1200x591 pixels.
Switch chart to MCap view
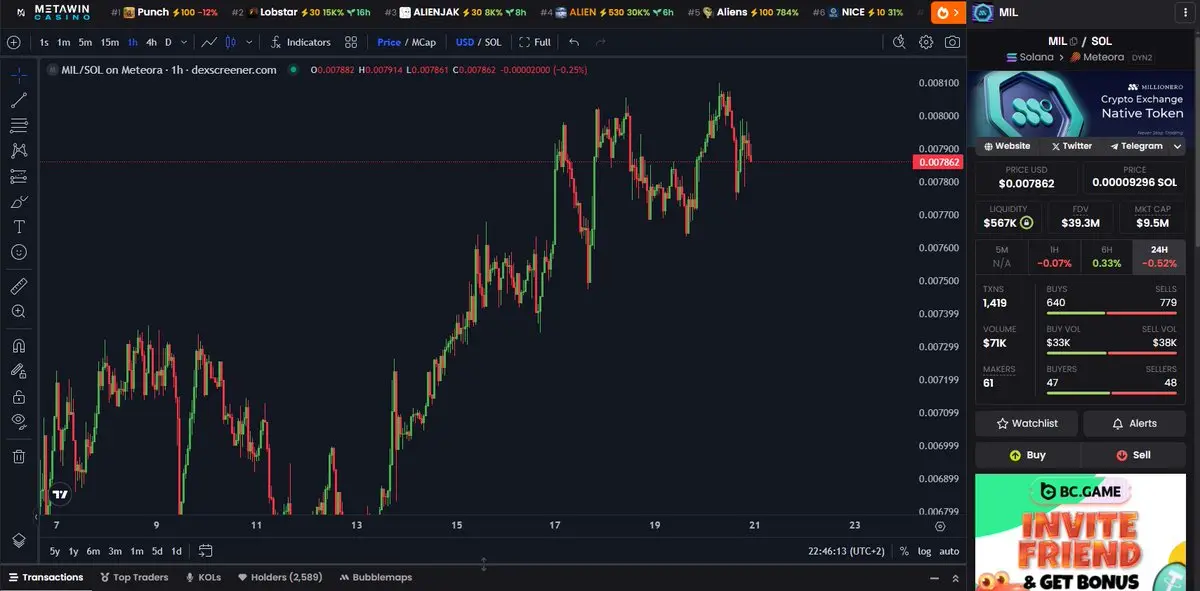click(x=424, y=42)
